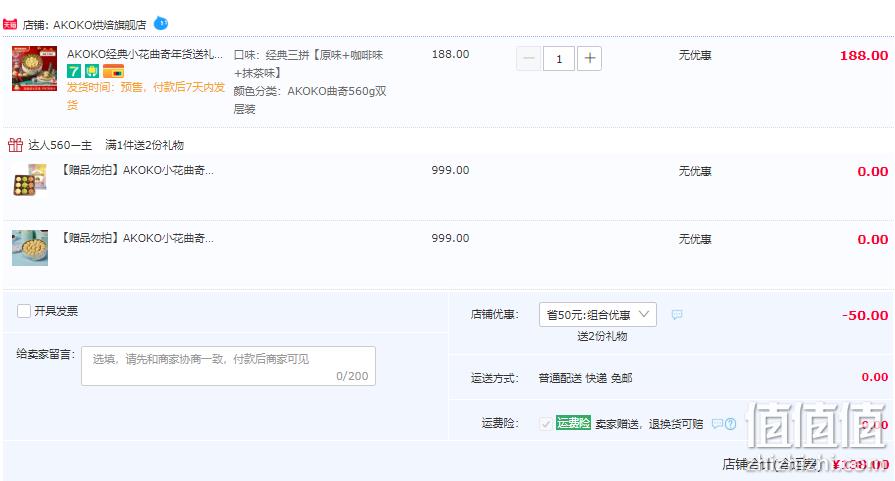Decrease quantity with the minus button

pos(529,58)
